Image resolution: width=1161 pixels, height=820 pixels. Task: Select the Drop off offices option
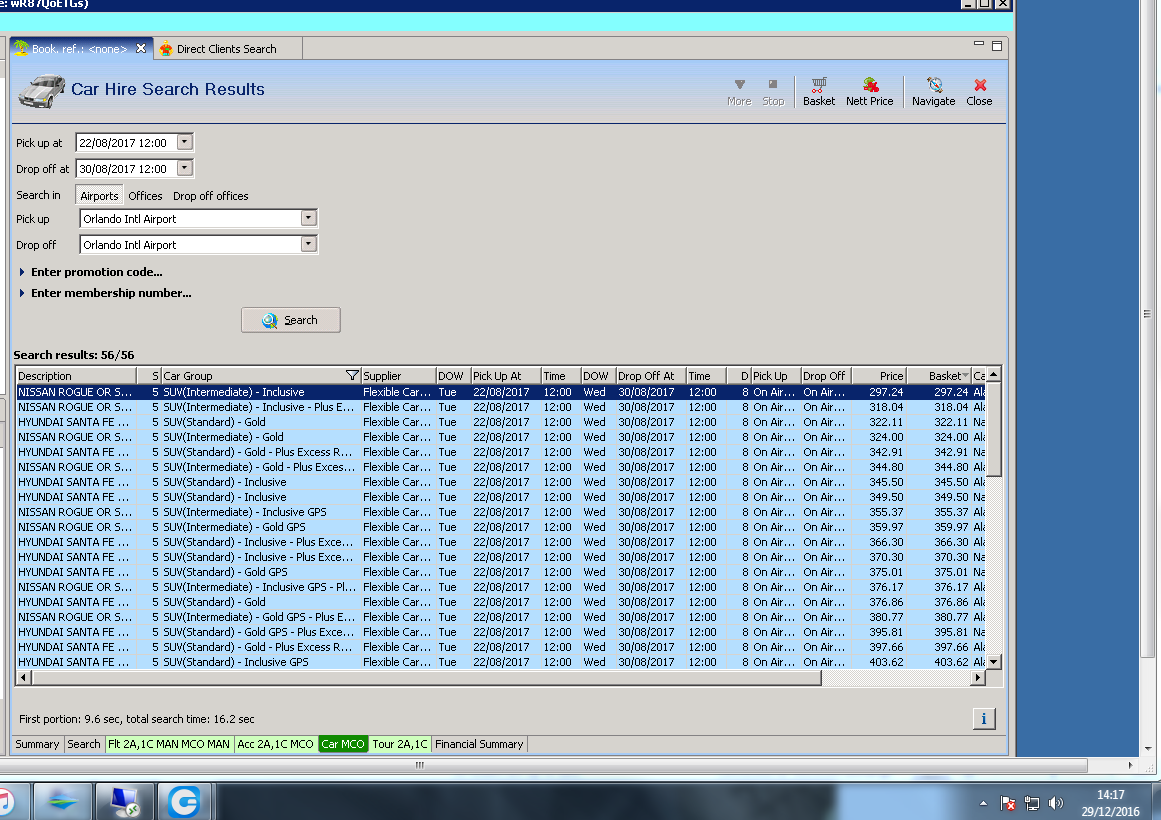tap(210, 196)
